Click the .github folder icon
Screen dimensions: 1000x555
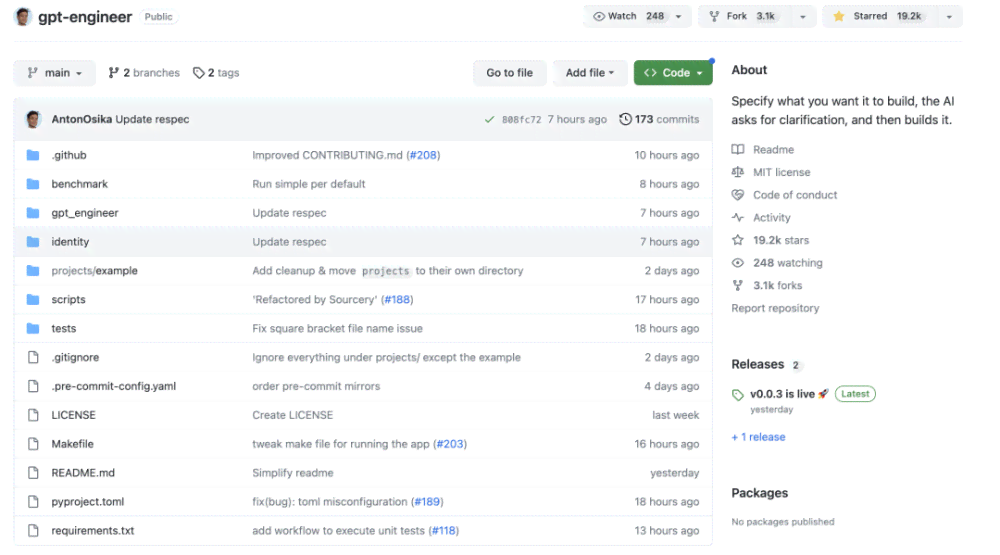tap(33, 155)
